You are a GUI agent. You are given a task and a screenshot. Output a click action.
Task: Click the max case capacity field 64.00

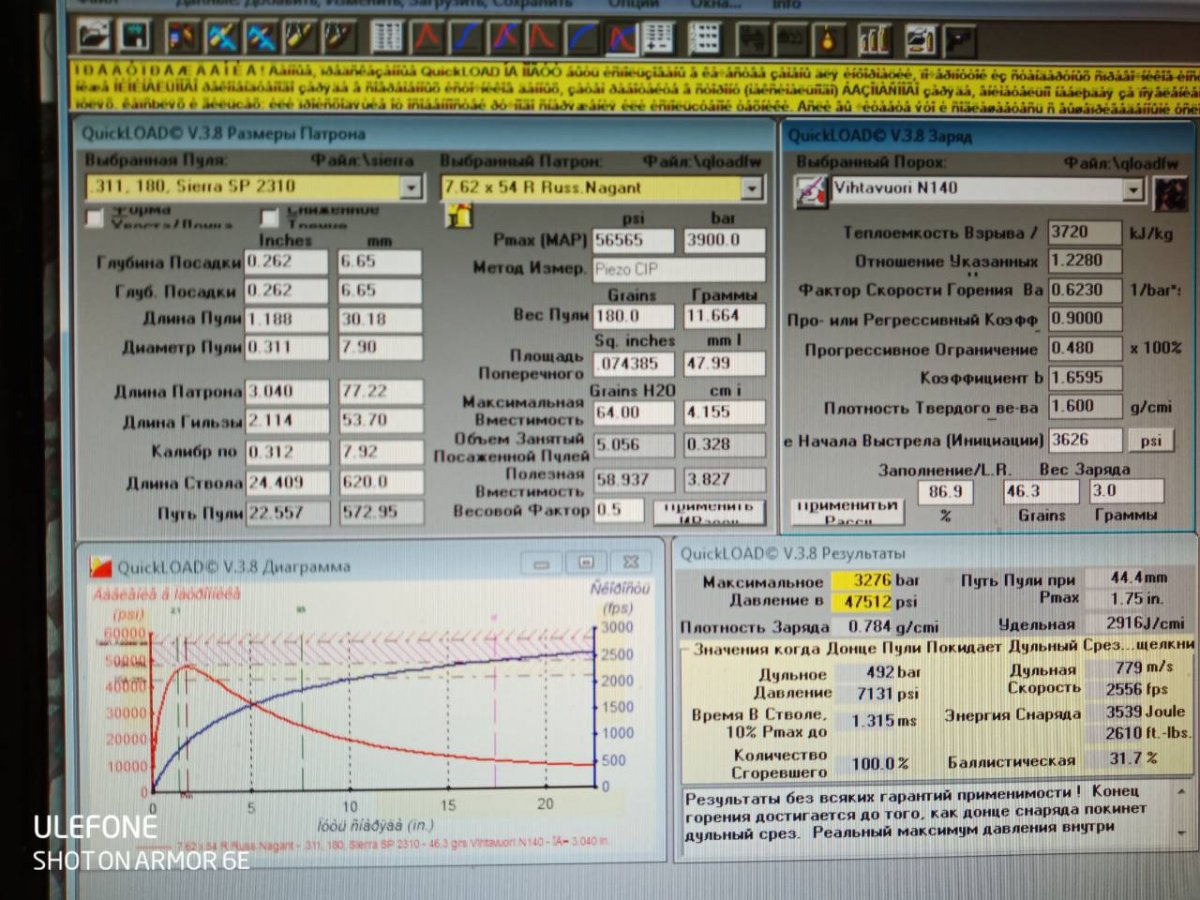(633, 412)
